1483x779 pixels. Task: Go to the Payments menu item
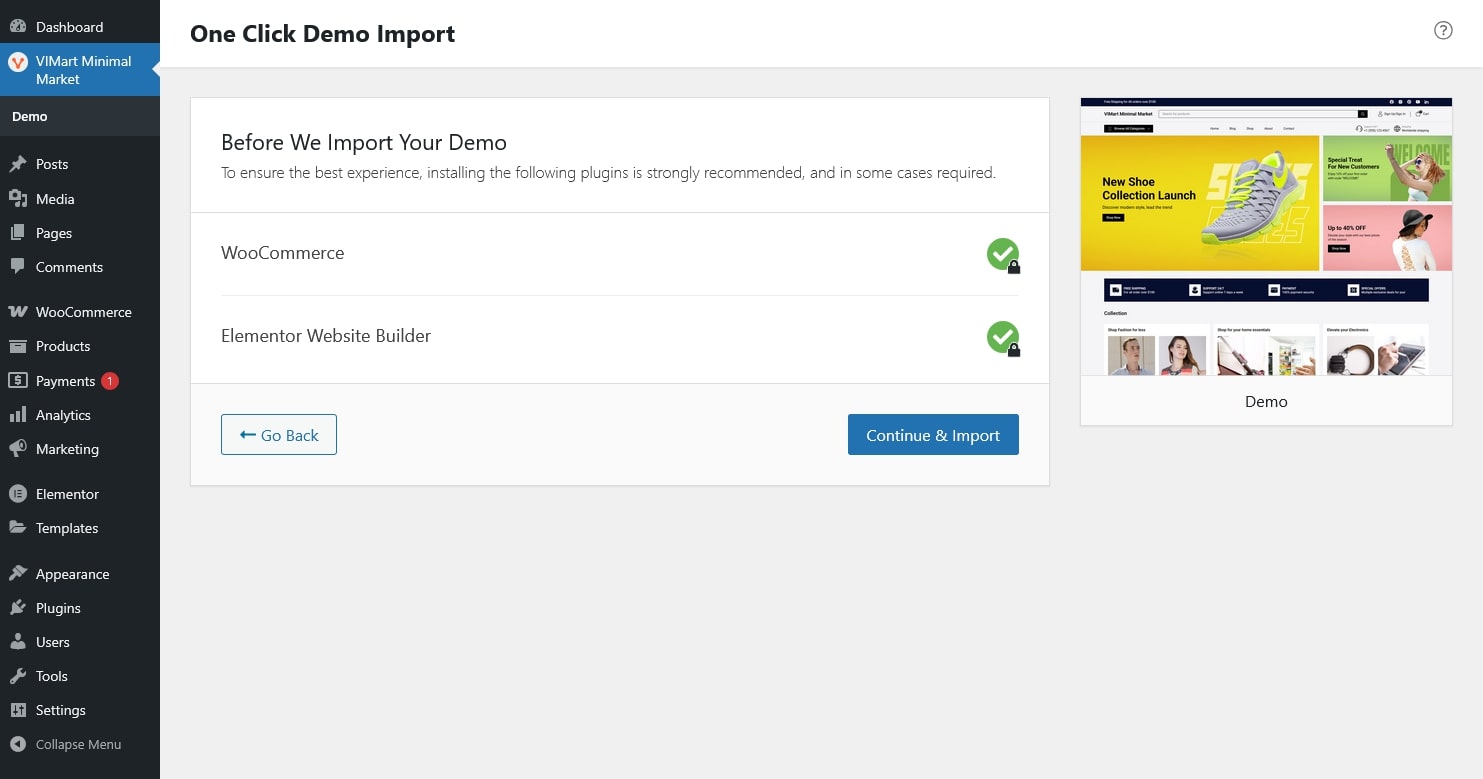pos(65,381)
